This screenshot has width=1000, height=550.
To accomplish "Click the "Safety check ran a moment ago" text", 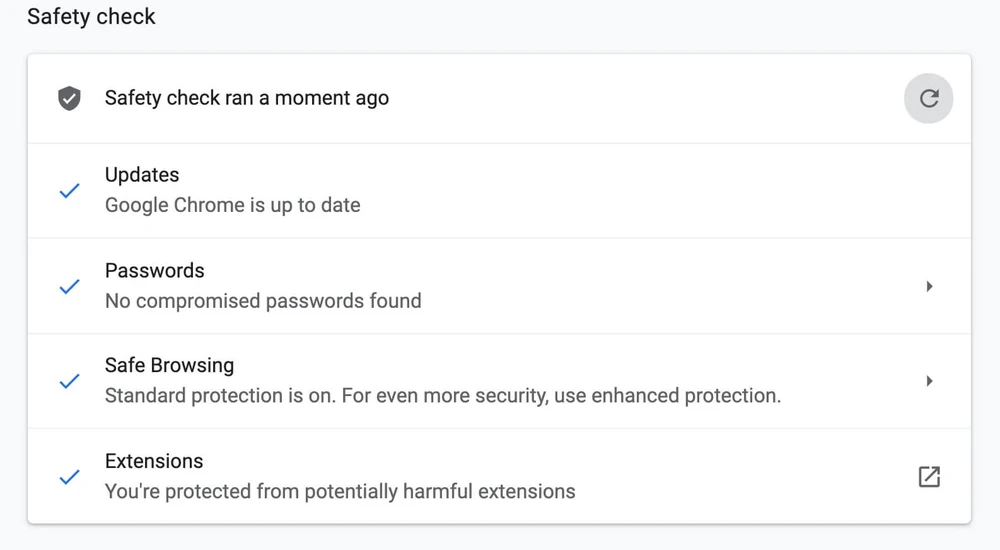I will [x=246, y=98].
